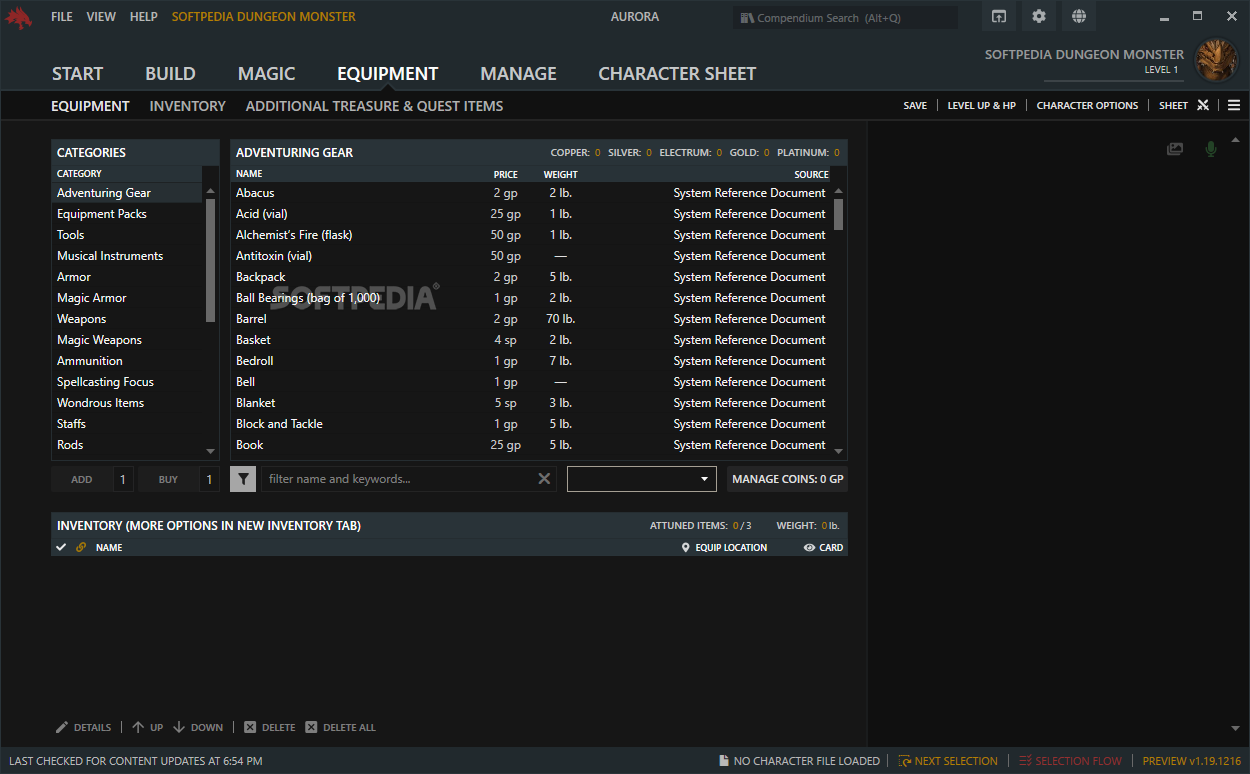Screen dimensions: 1250x774
Task: Click the attunement link icon in inventory header
Action: pyautogui.click(x=81, y=547)
